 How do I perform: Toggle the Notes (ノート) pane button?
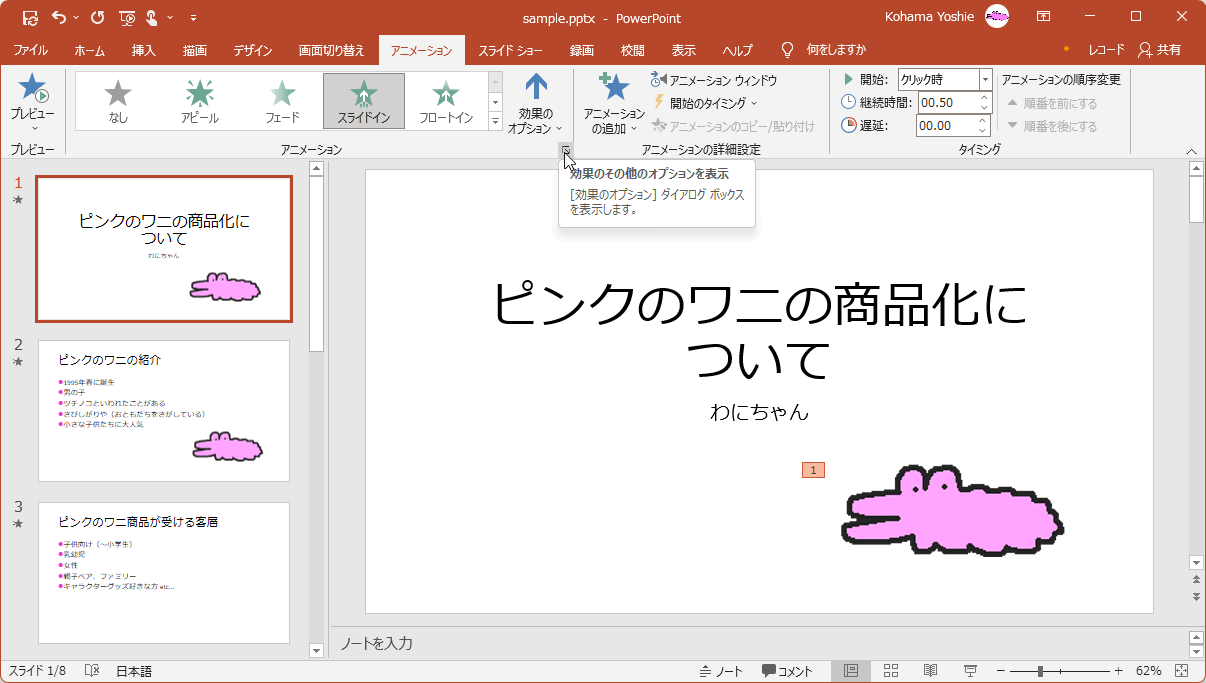720,671
